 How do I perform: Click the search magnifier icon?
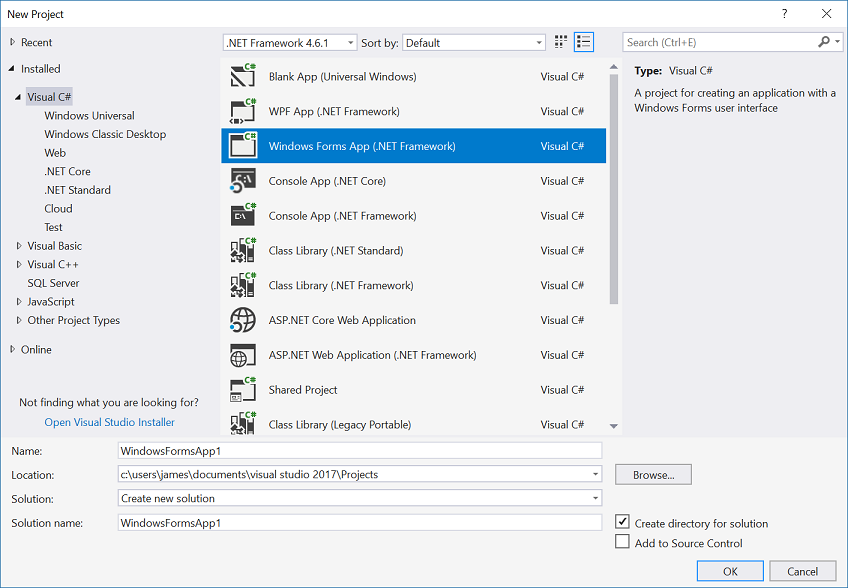pyautogui.click(x=824, y=42)
